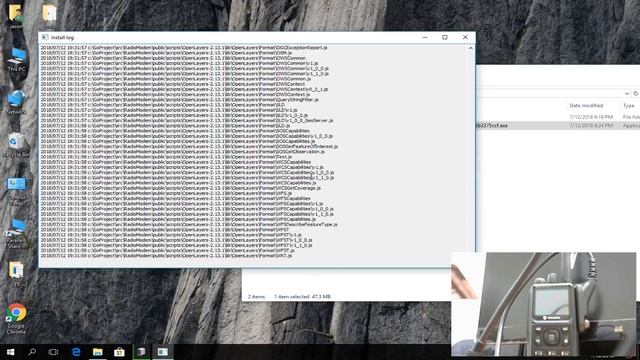Click scroll-up arrow in install log

point(471,48)
